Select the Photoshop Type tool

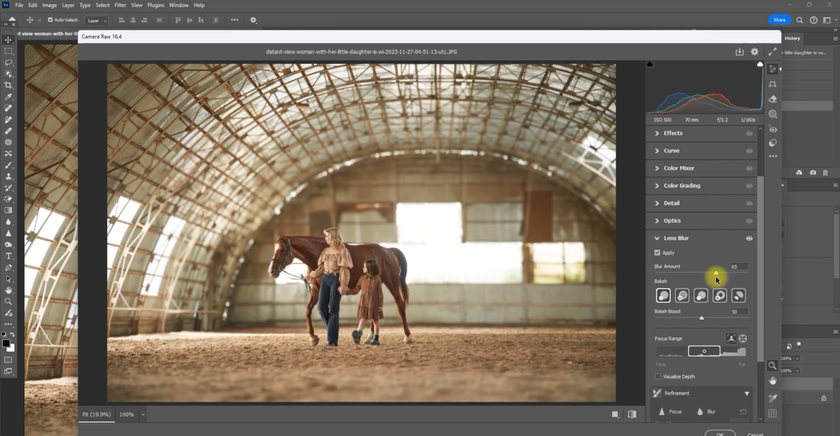pyautogui.click(x=9, y=256)
